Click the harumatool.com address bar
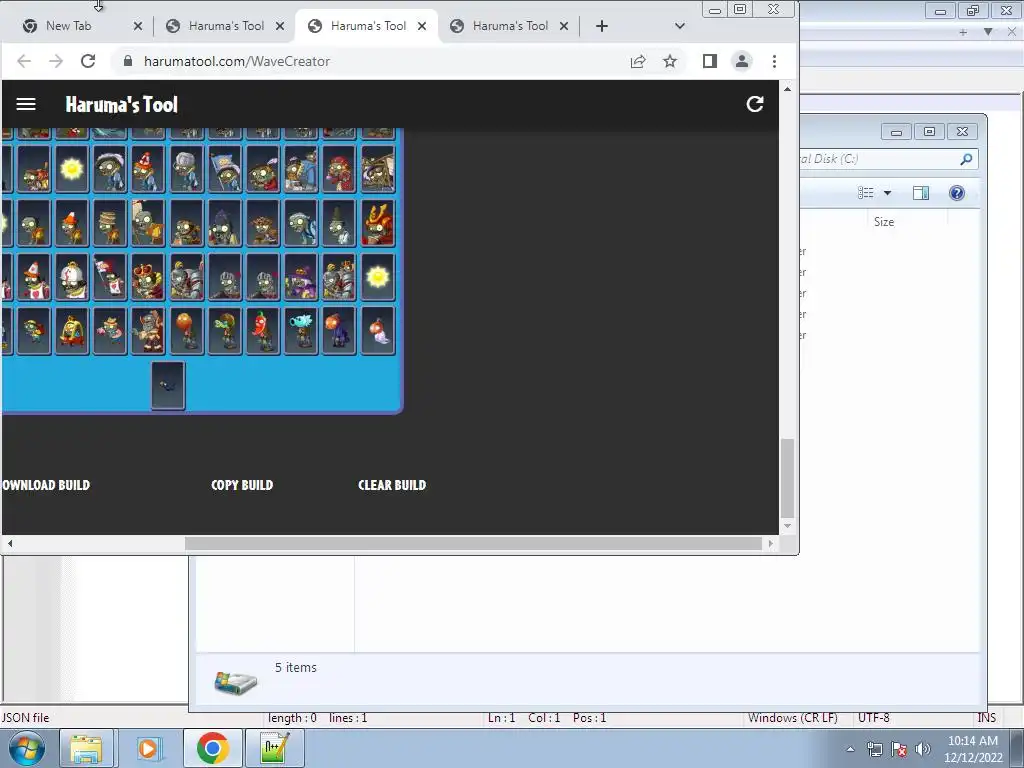 (372, 61)
